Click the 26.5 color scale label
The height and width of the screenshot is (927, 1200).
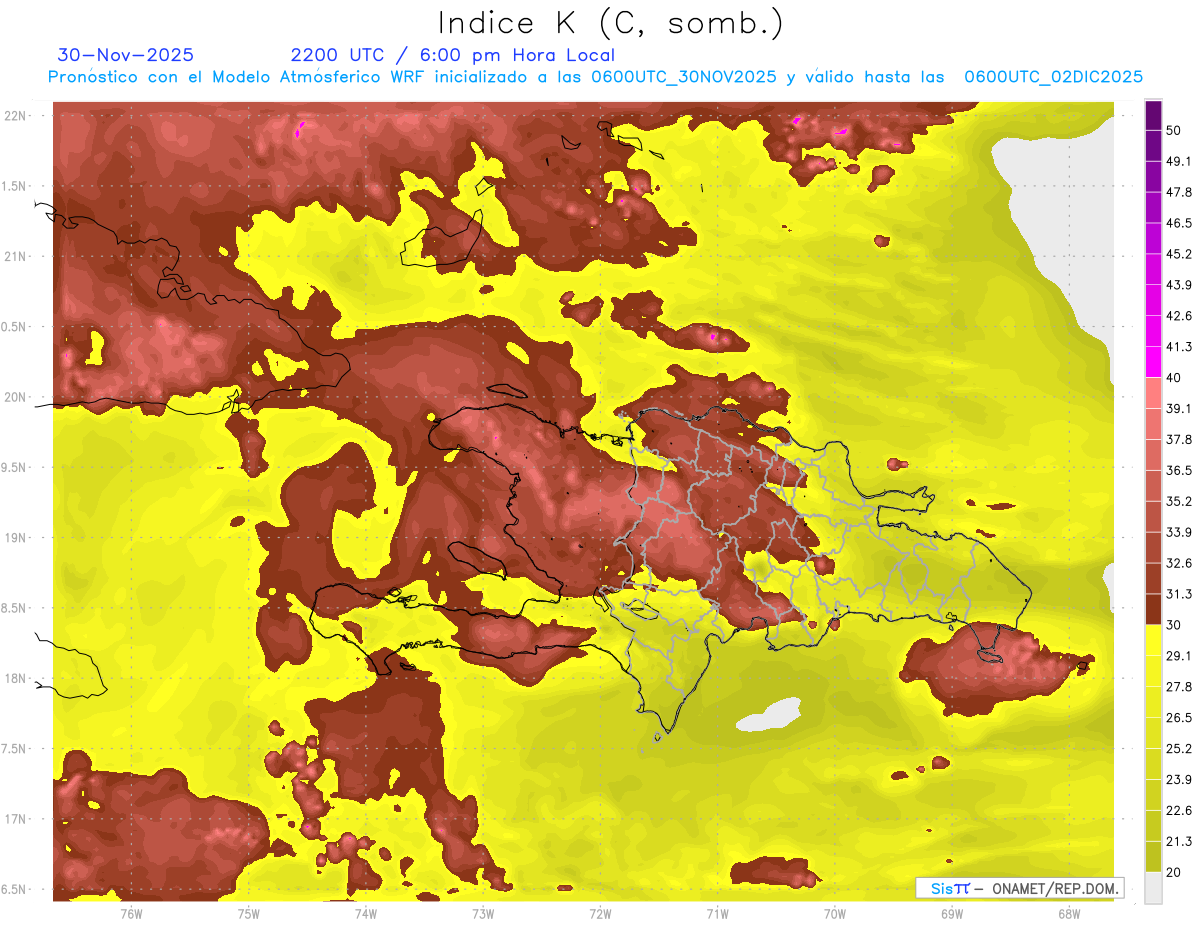(1178, 718)
